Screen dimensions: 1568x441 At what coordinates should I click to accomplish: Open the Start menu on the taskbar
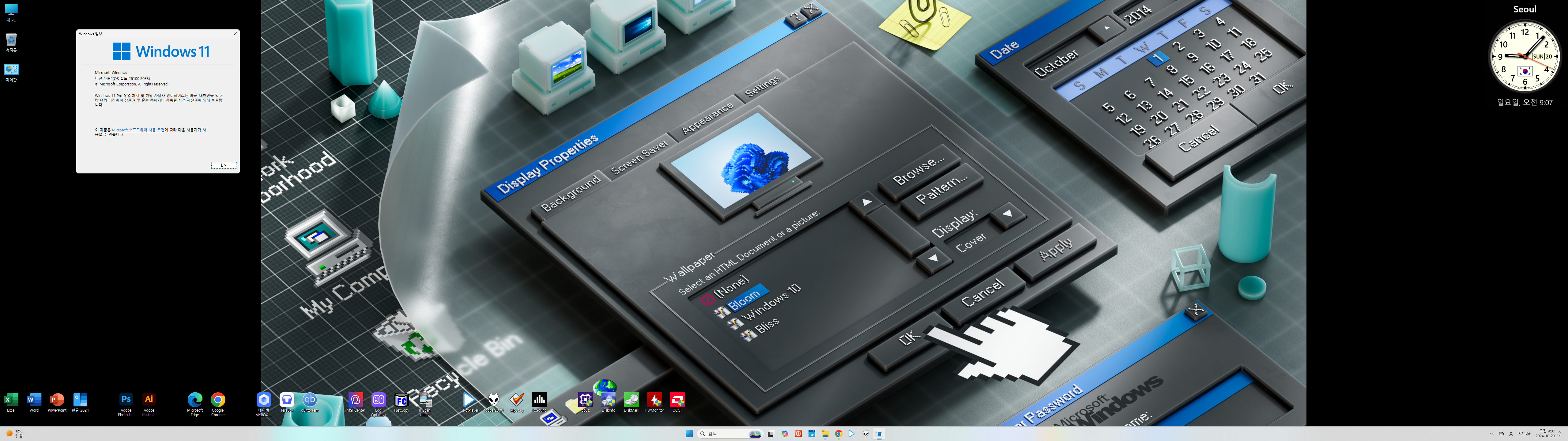(689, 434)
